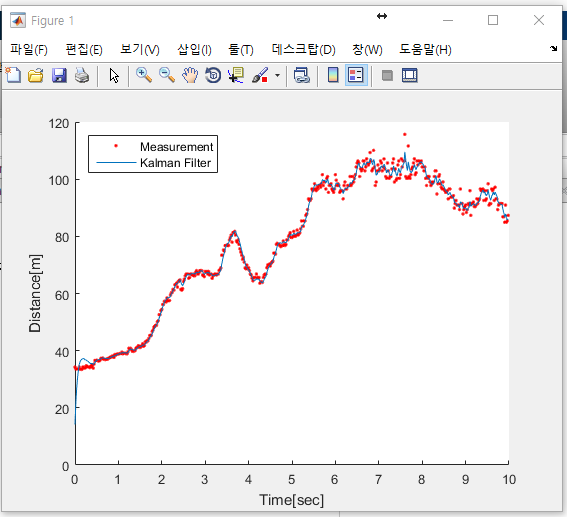The height and width of the screenshot is (517, 567).
Task: Open the Brush color dropdown arrow
Action: click(277, 76)
